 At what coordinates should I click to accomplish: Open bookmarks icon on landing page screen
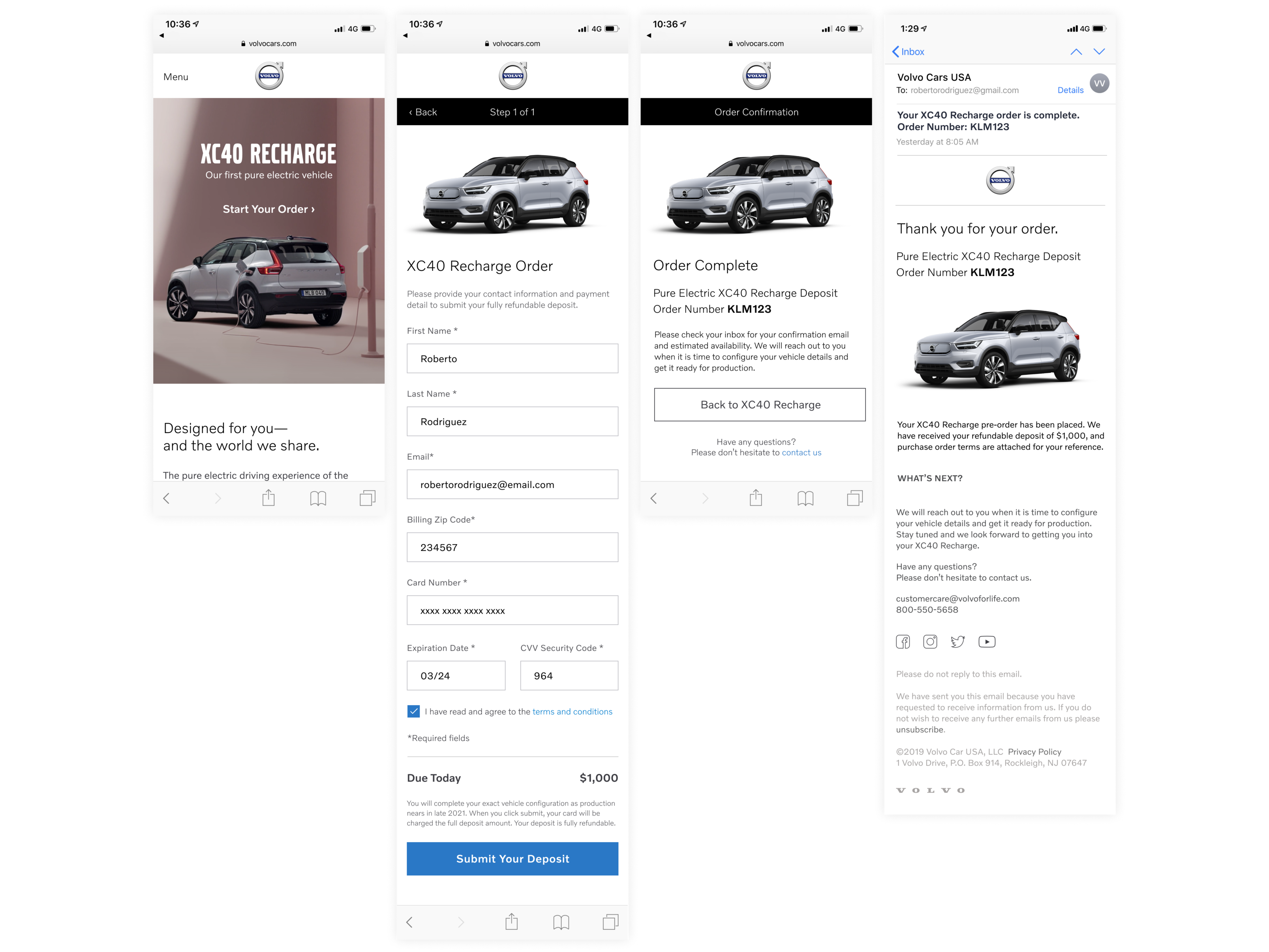click(318, 498)
